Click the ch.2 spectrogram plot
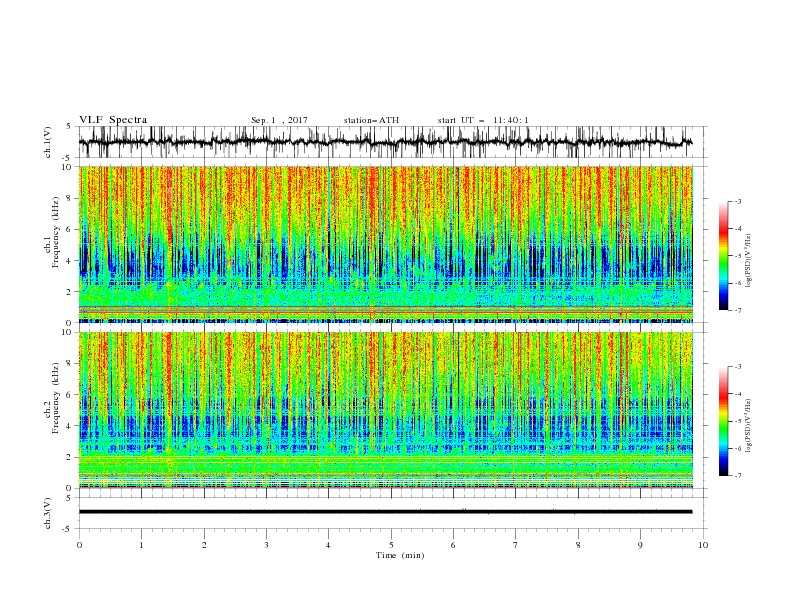The width and height of the screenshot is (792, 612). click(x=386, y=410)
